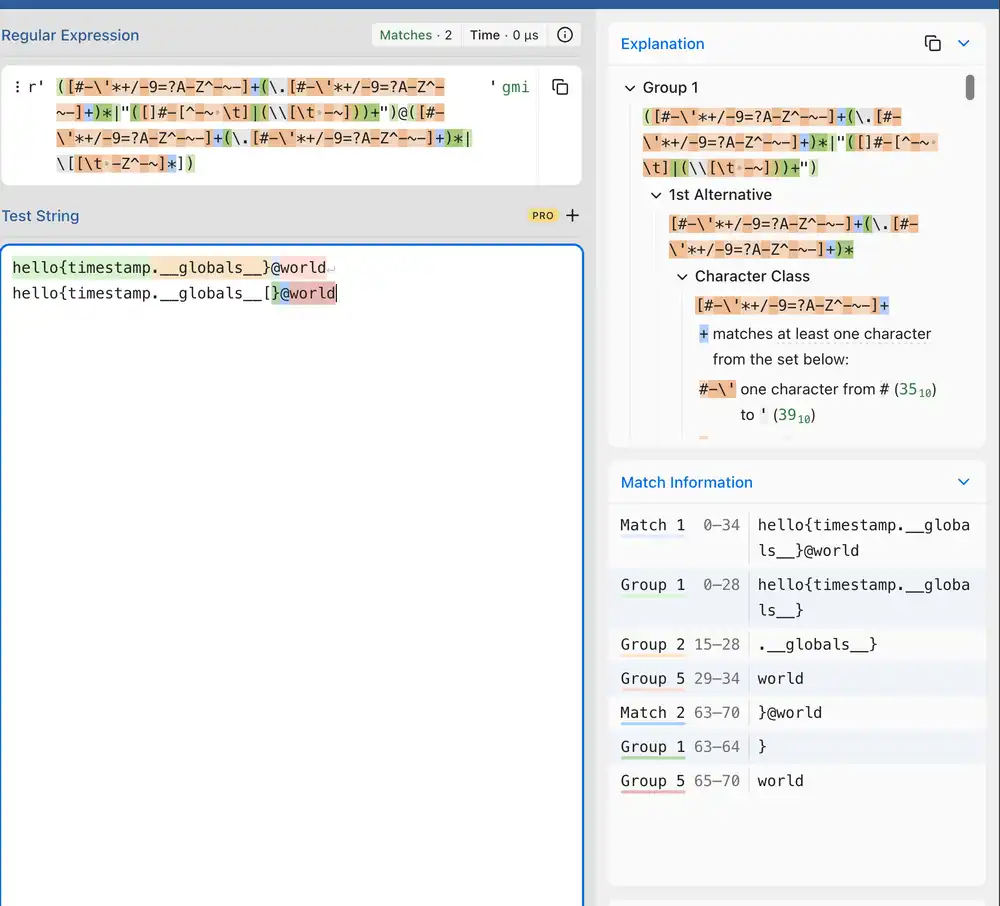1000x906 pixels.
Task: Collapse the Character Class node
Action: click(682, 277)
